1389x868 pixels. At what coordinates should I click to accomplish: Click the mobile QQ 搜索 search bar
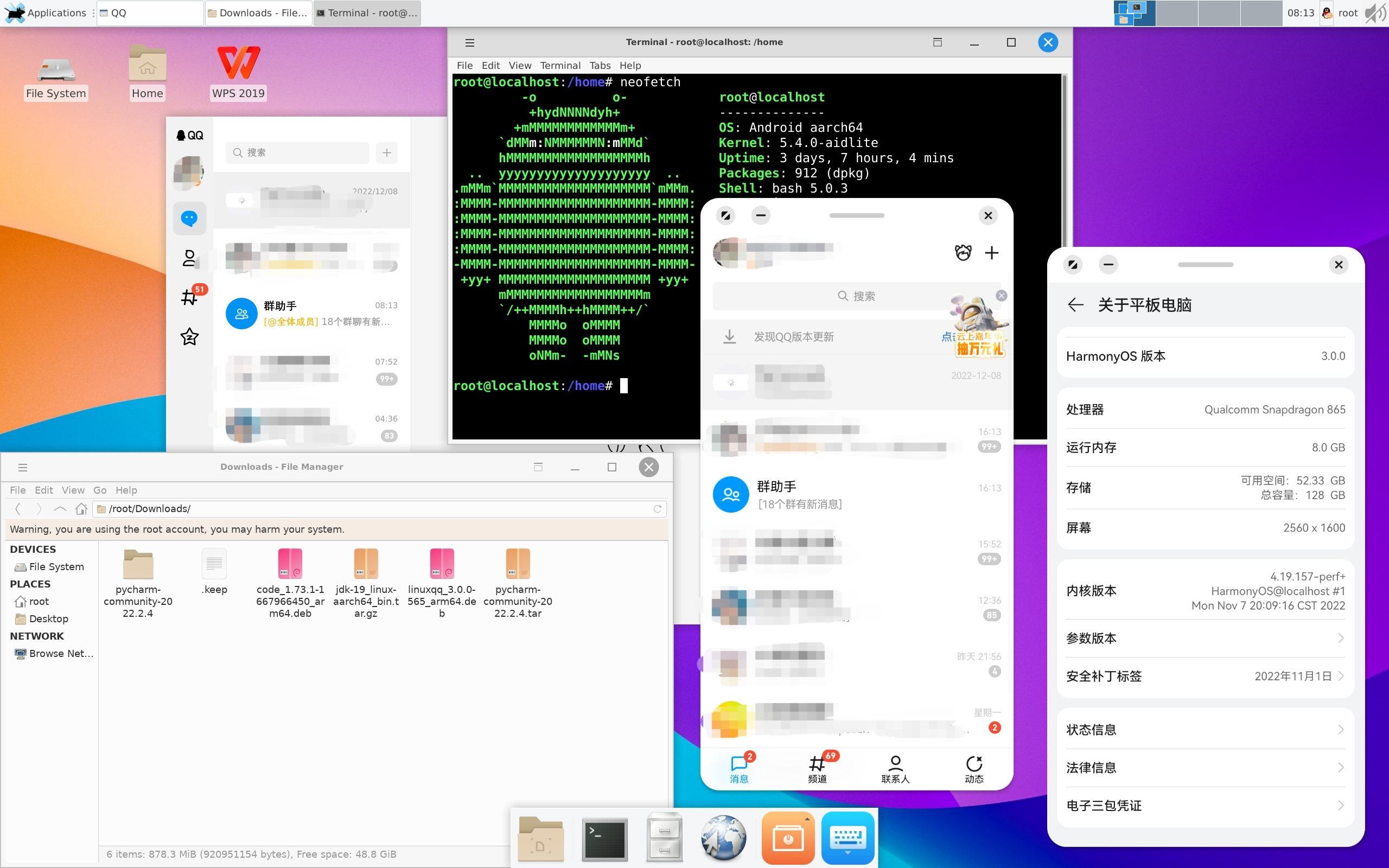[856, 296]
